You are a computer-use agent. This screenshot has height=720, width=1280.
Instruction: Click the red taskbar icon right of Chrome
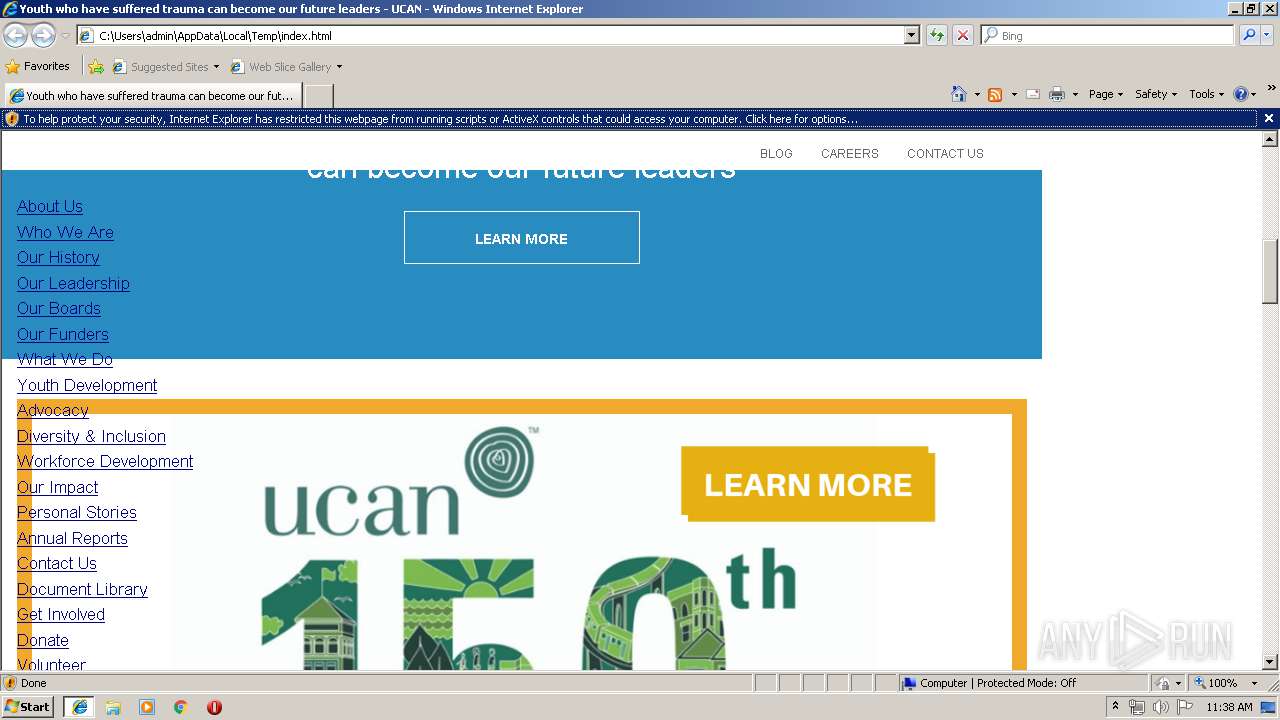[x=214, y=707]
